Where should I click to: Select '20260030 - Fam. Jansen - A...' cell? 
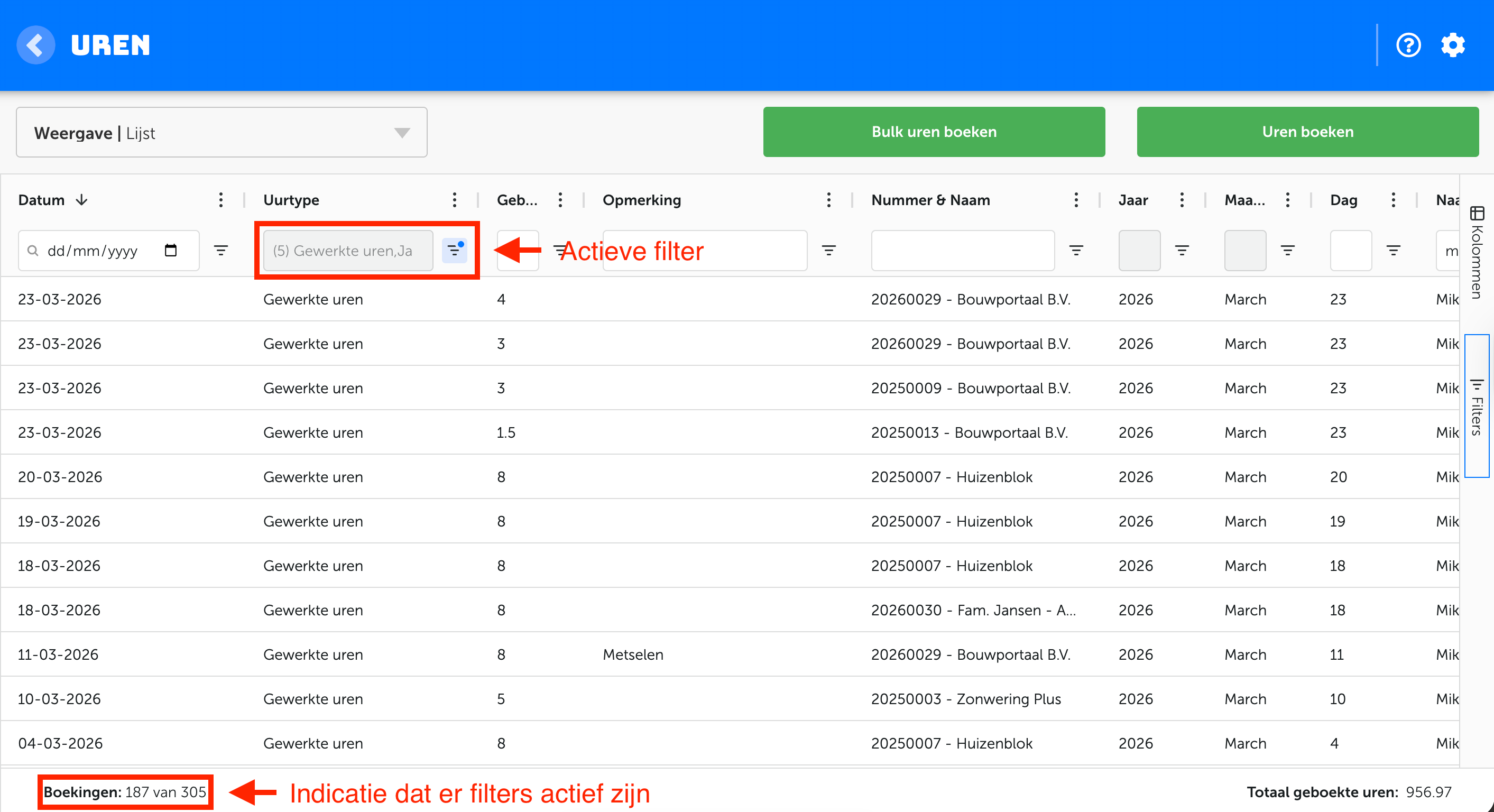pyautogui.click(x=973, y=610)
